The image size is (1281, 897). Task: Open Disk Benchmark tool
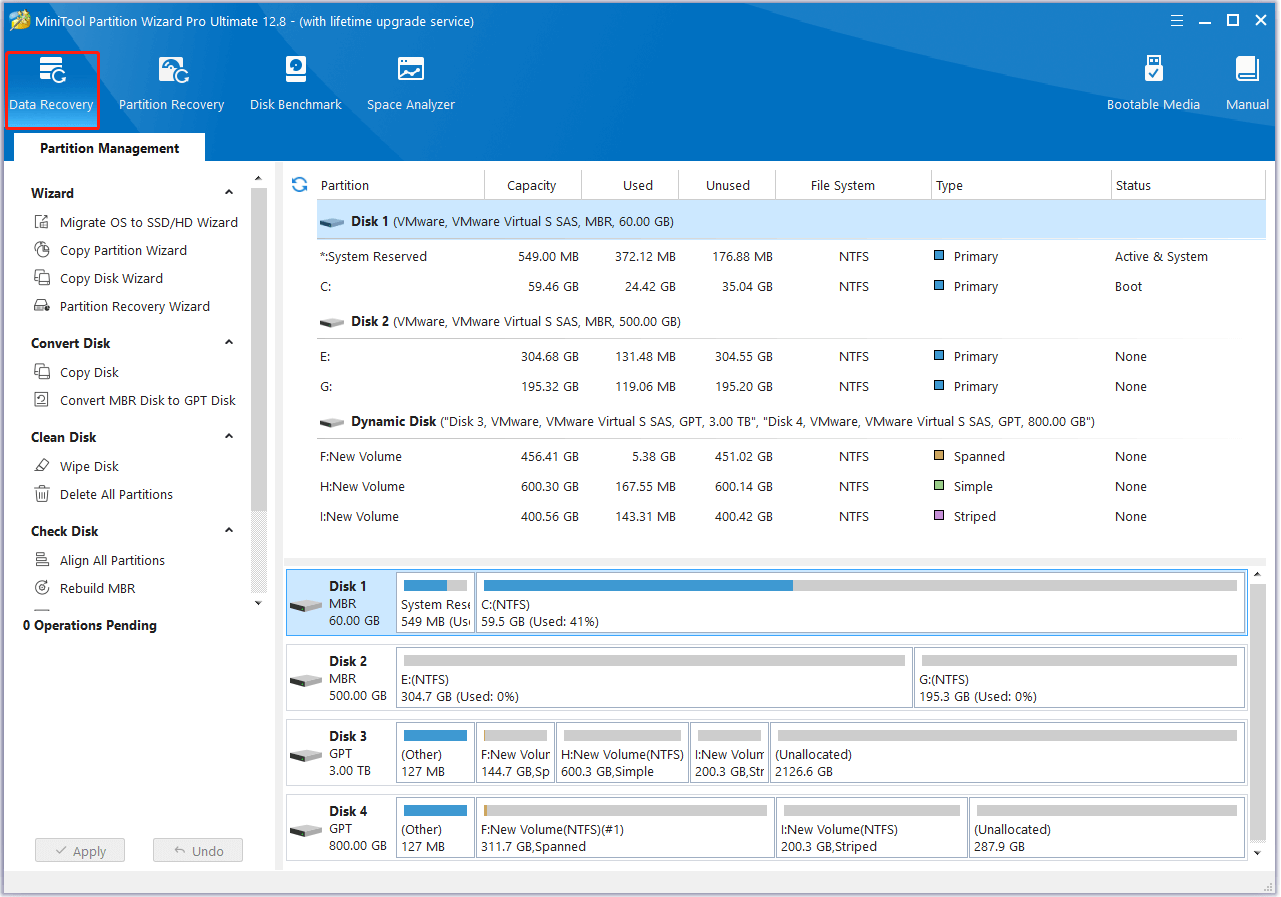(296, 84)
